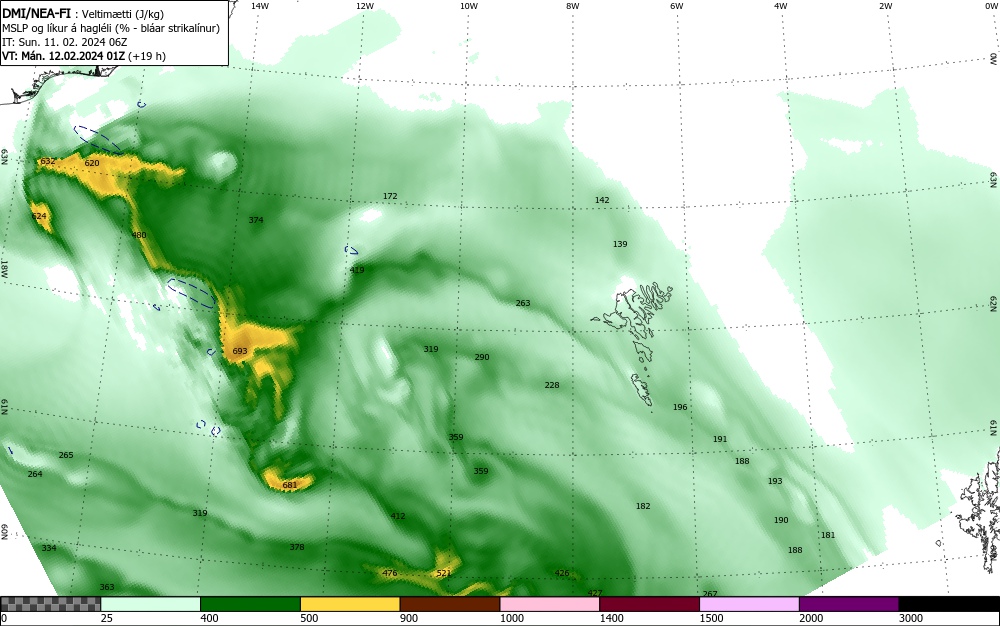
Task: Click the 2W longitude label
Action: [x=885, y=6]
